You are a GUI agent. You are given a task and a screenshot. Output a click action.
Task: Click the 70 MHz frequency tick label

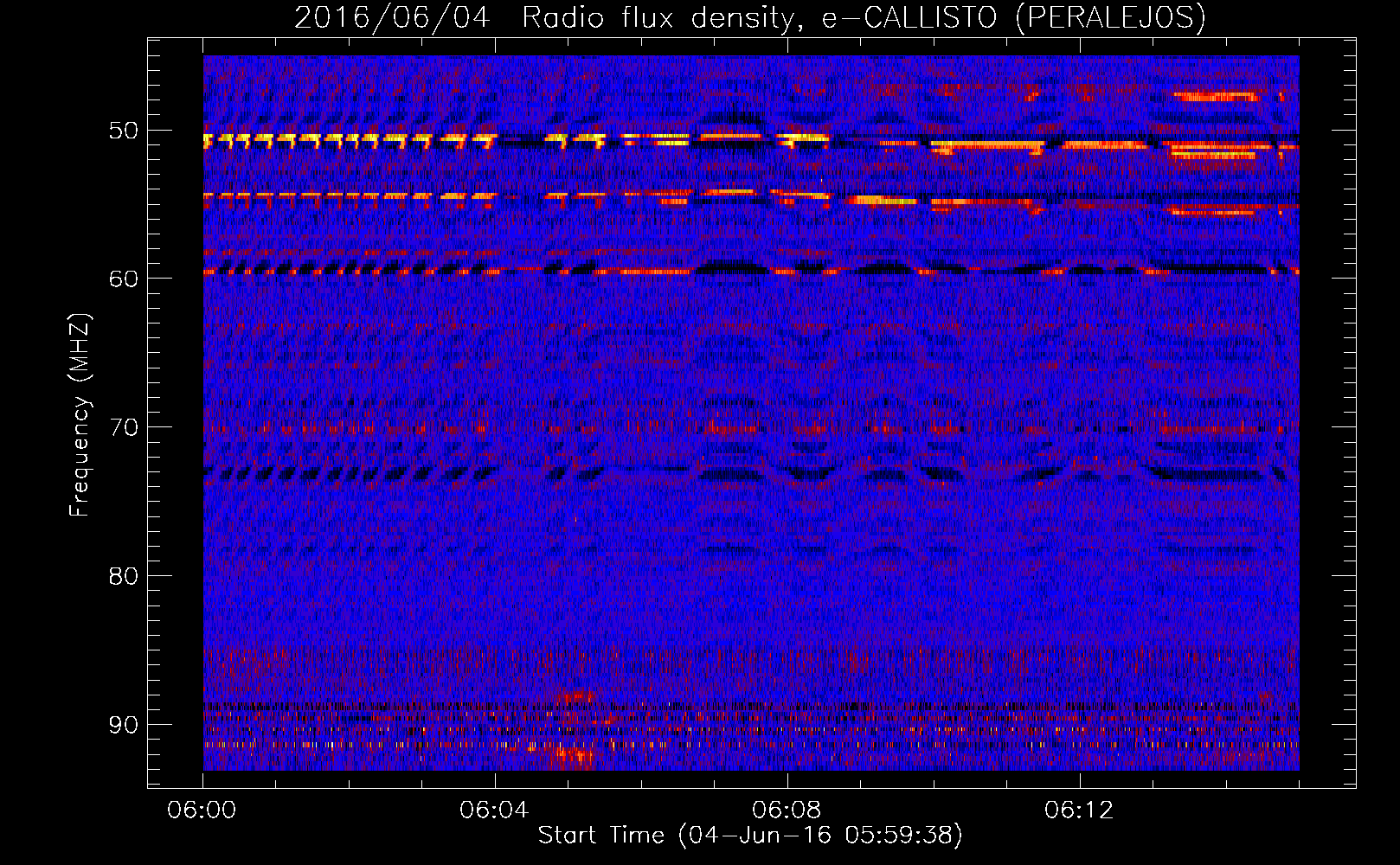123,427
